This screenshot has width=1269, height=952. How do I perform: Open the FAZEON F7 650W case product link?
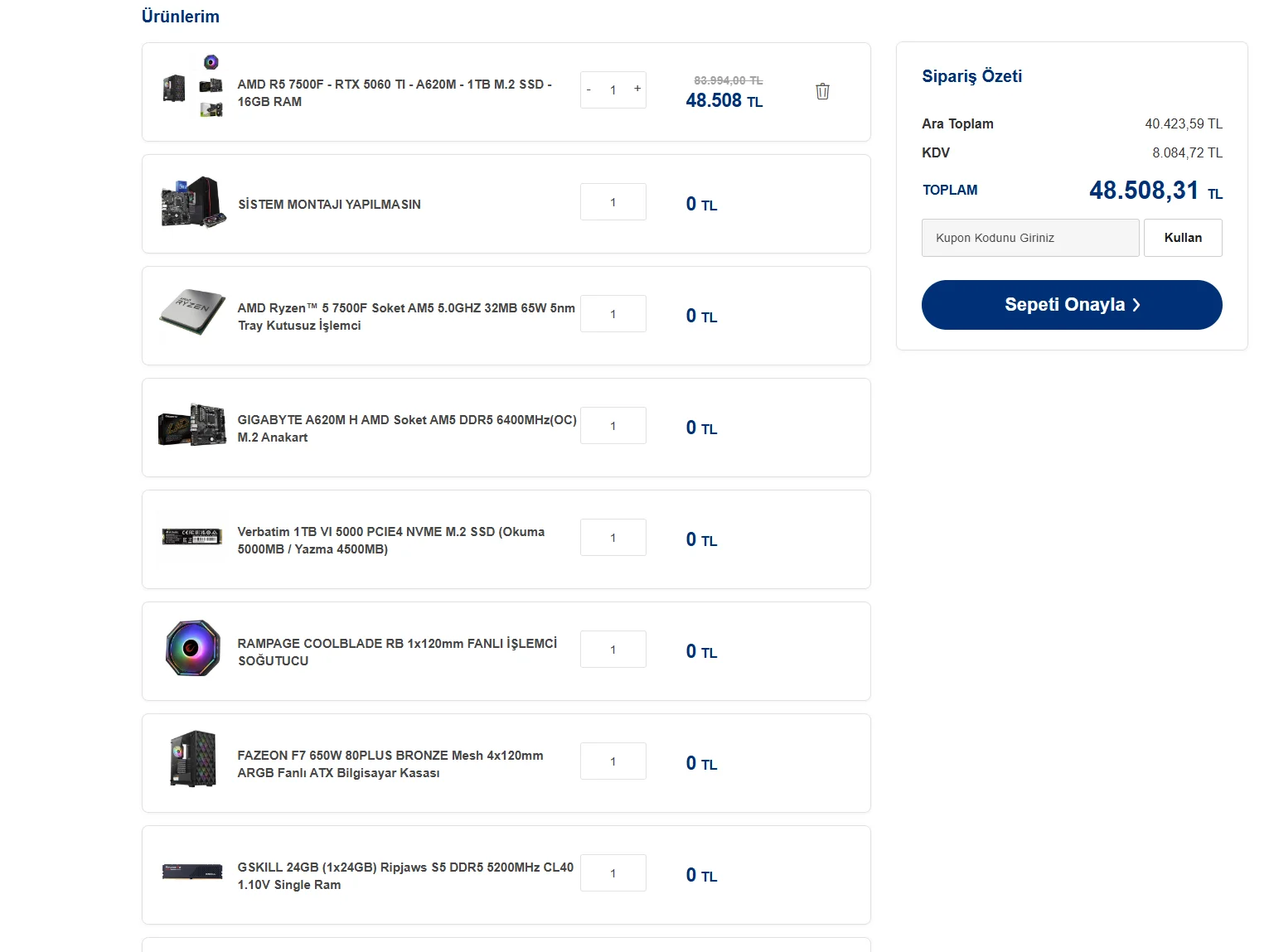(390, 764)
